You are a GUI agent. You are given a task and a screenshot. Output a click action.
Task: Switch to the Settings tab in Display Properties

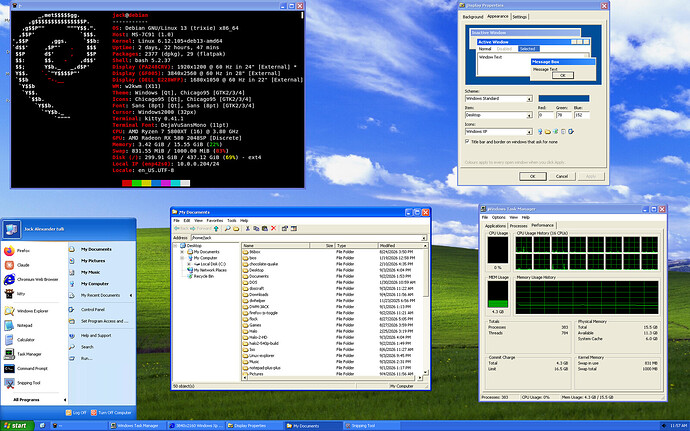(519, 17)
